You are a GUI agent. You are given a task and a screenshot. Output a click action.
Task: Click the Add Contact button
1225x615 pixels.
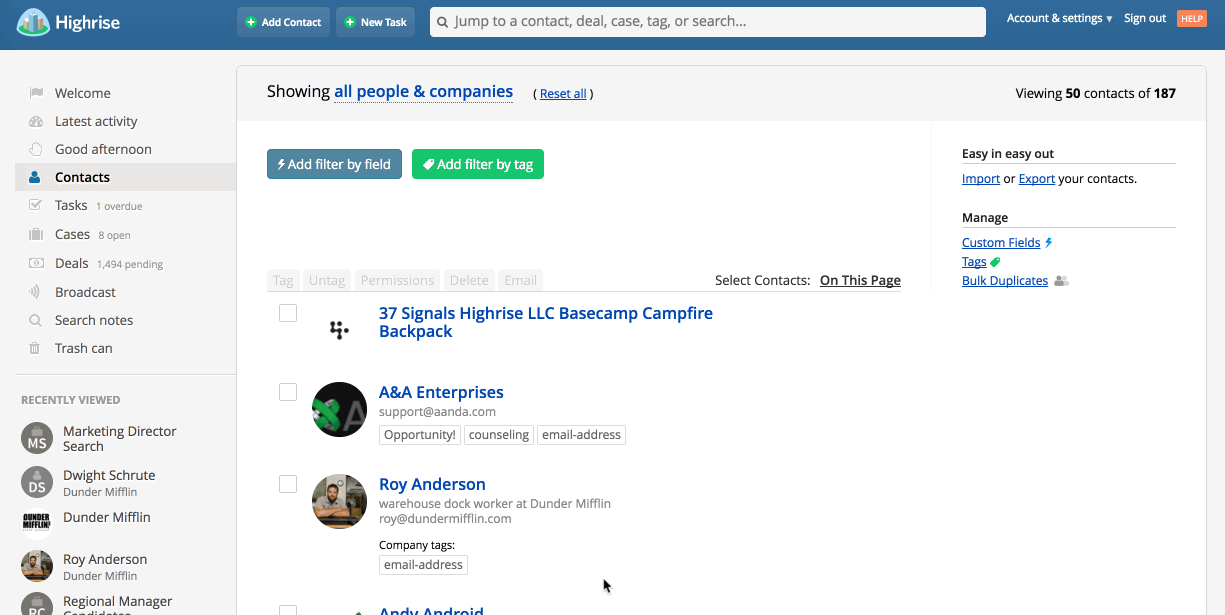click(x=283, y=22)
